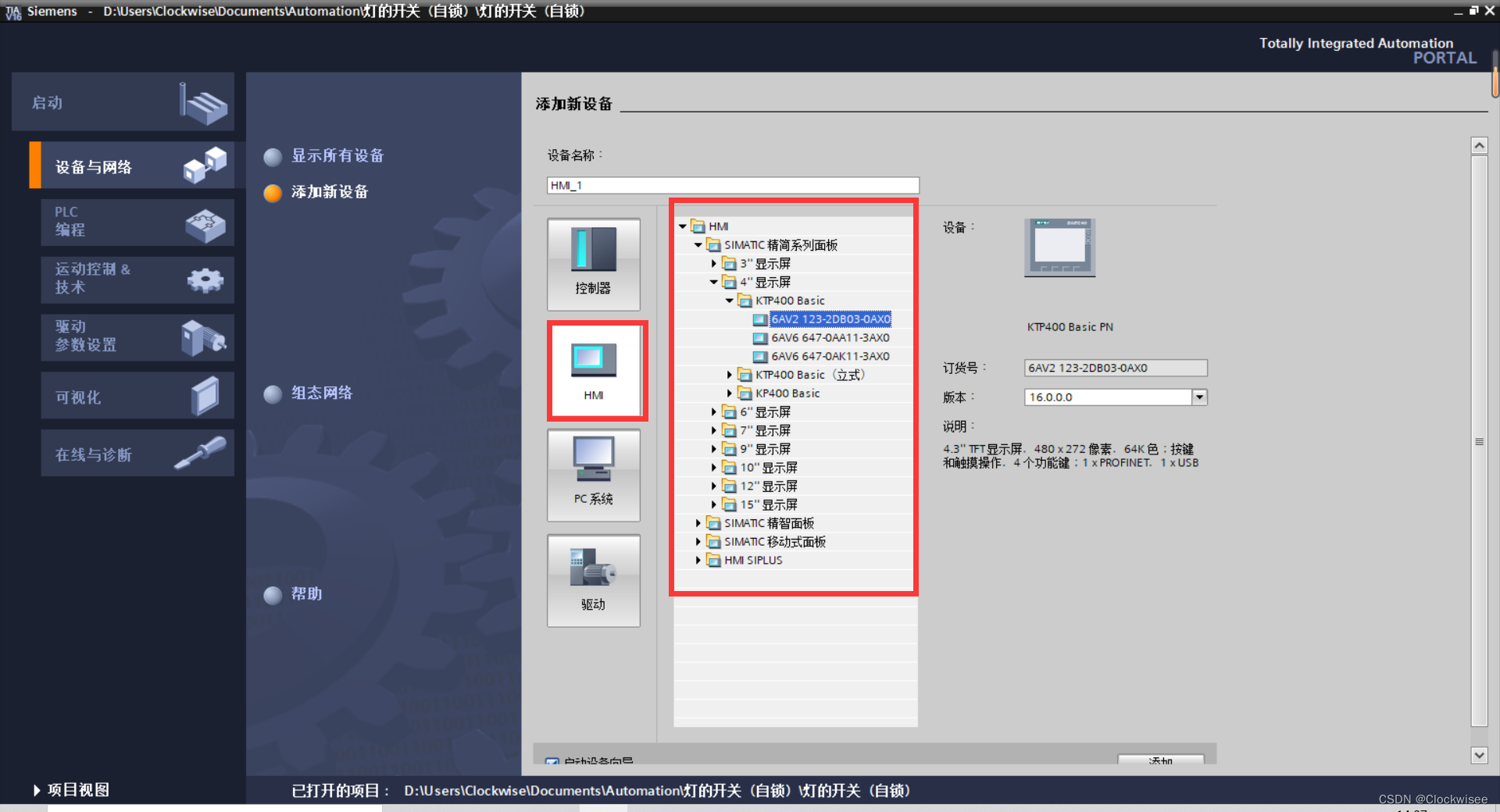Click the 设备与网络 network cubes icon
This screenshot has width=1500, height=812.
(x=205, y=165)
